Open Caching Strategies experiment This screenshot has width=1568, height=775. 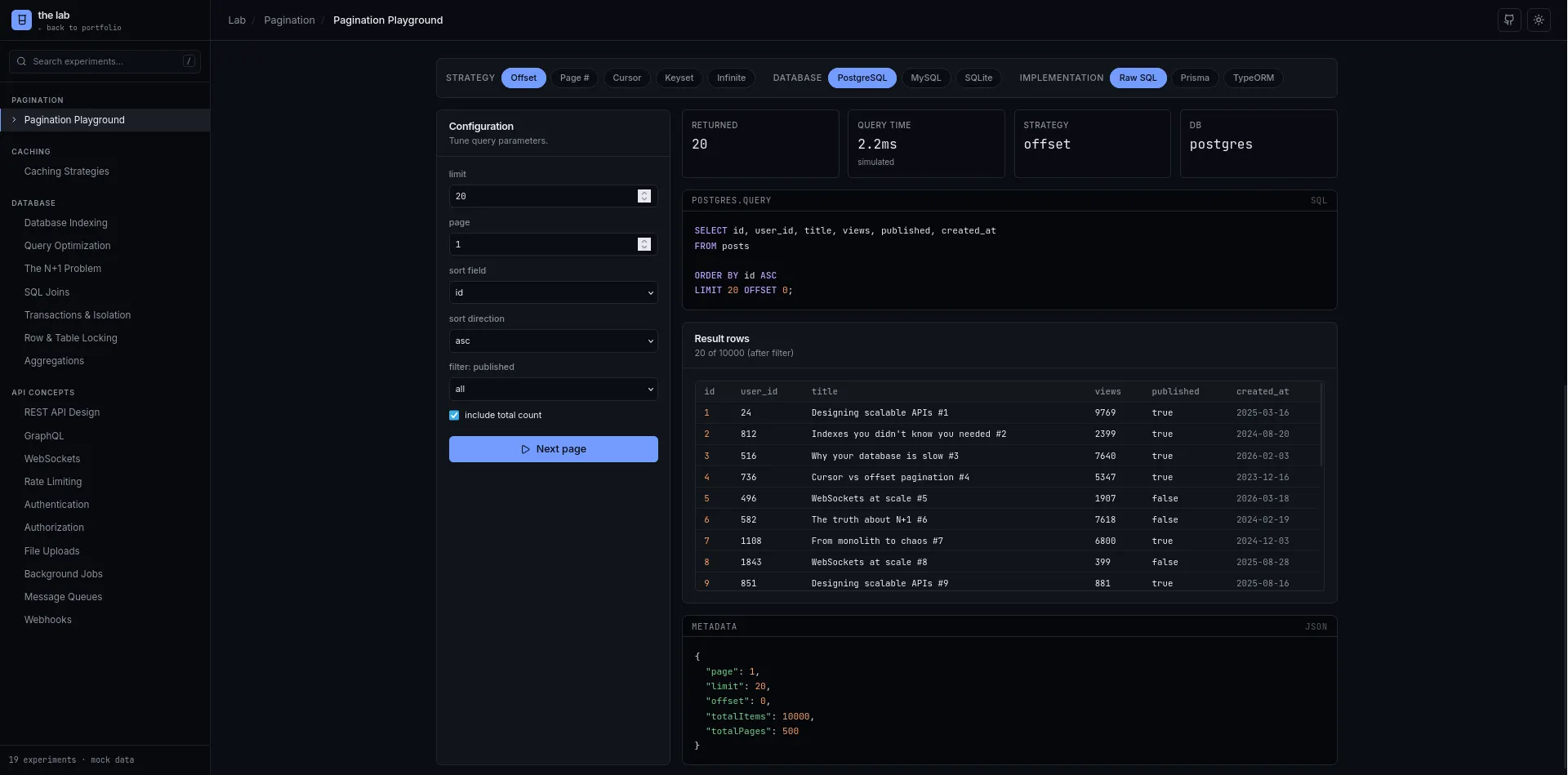pyautogui.click(x=67, y=171)
